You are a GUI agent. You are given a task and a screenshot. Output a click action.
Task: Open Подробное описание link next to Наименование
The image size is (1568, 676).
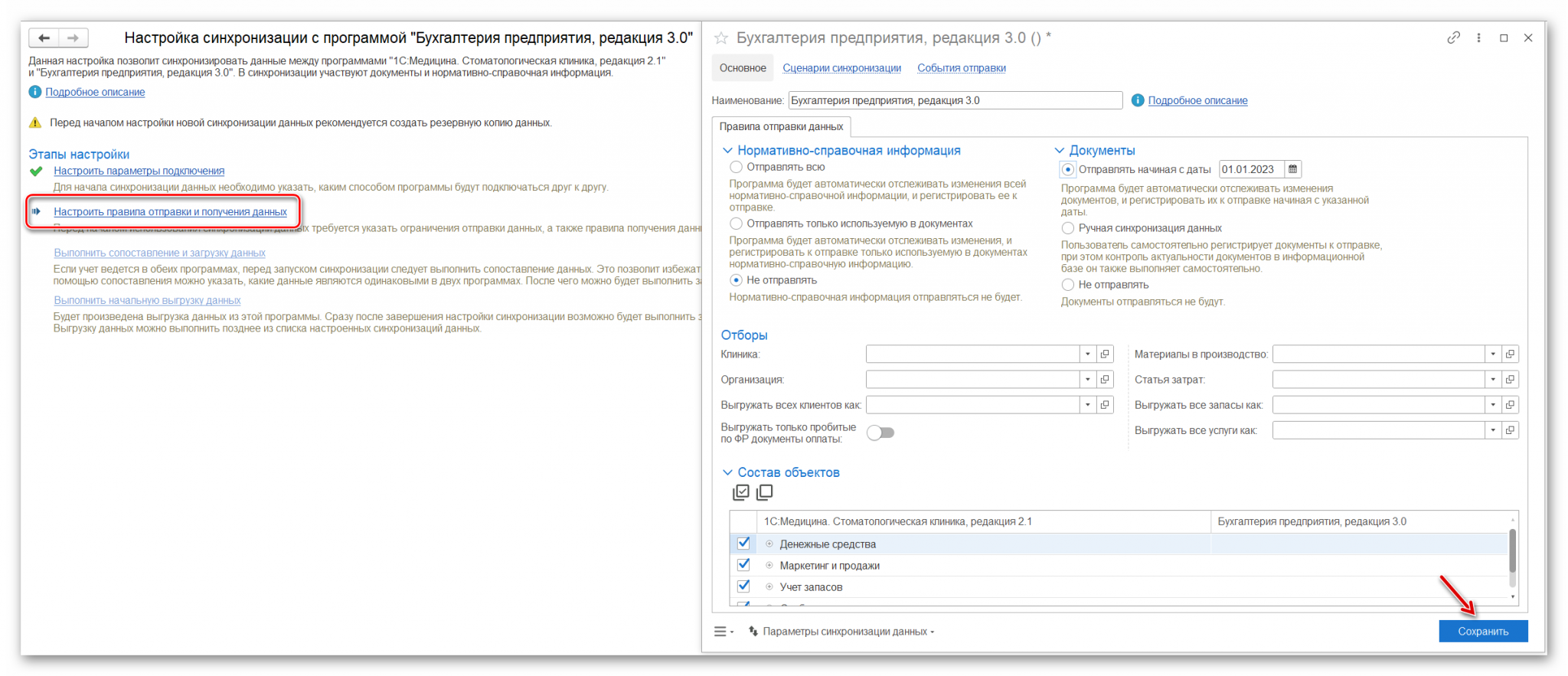tap(1197, 100)
